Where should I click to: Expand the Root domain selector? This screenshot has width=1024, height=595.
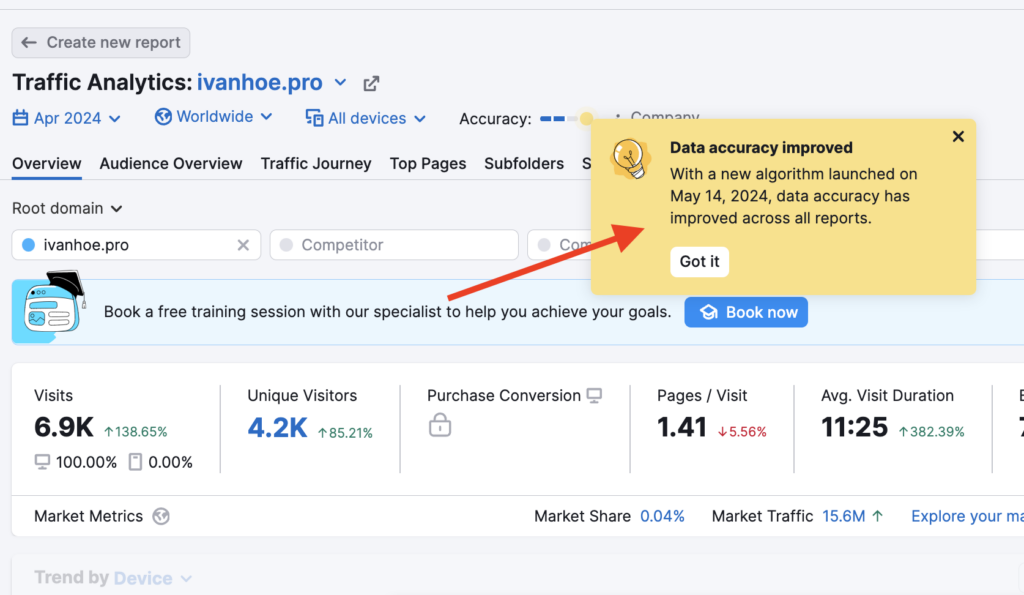pos(67,208)
